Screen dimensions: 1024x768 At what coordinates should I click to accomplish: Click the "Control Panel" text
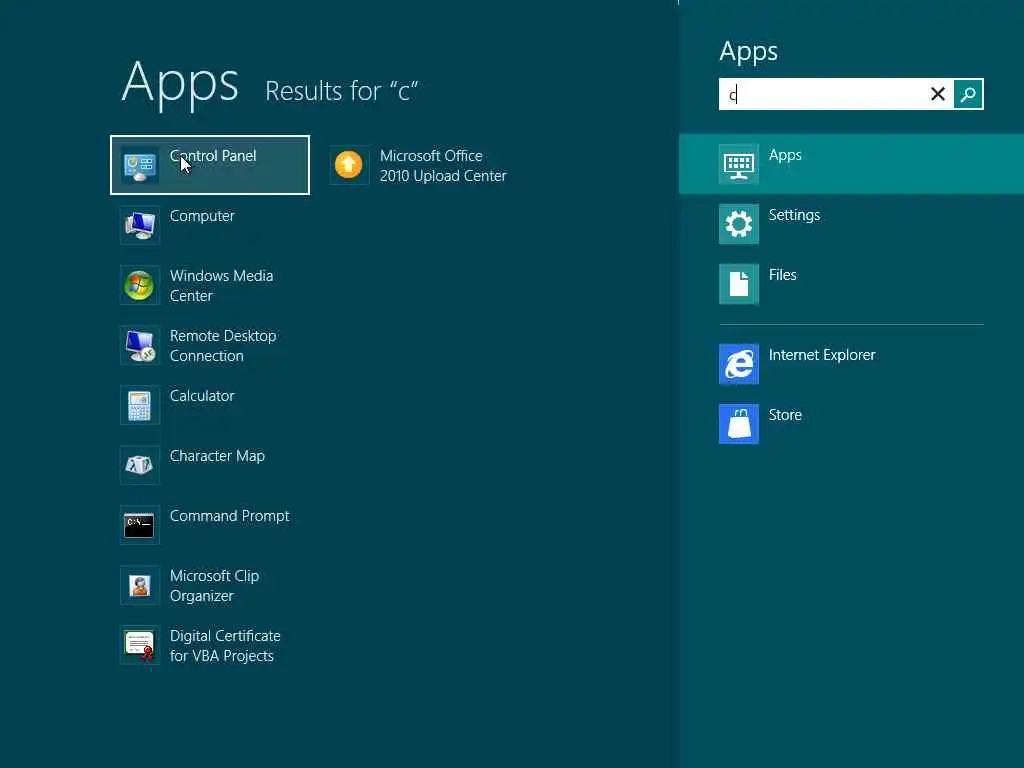click(213, 156)
